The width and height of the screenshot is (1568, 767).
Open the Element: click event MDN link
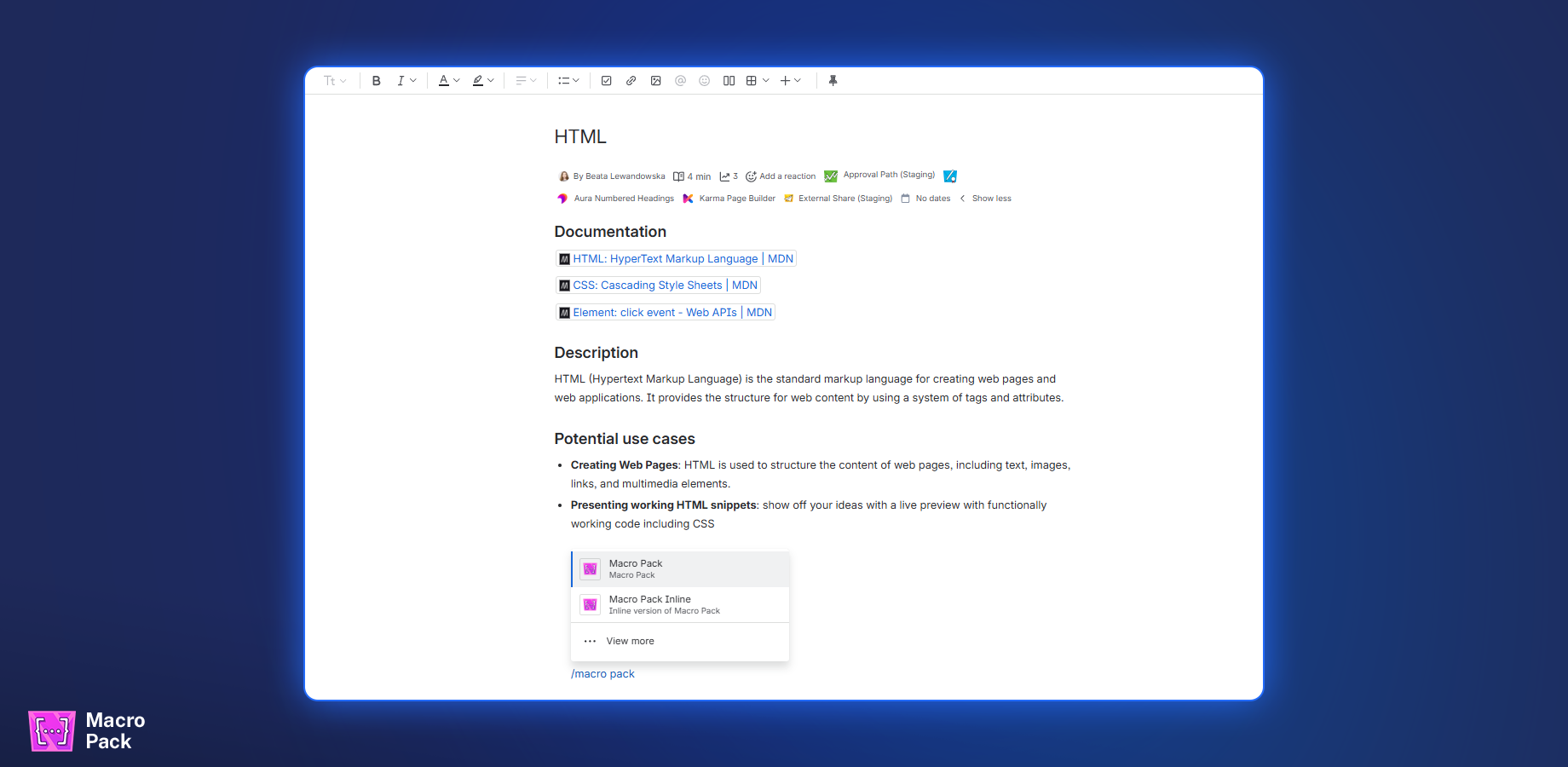point(666,313)
